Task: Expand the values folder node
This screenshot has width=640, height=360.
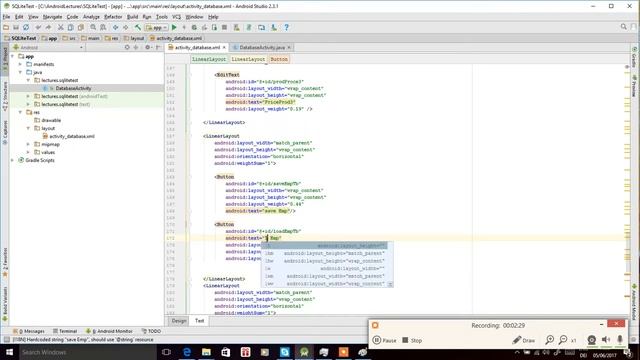Action: (28, 152)
